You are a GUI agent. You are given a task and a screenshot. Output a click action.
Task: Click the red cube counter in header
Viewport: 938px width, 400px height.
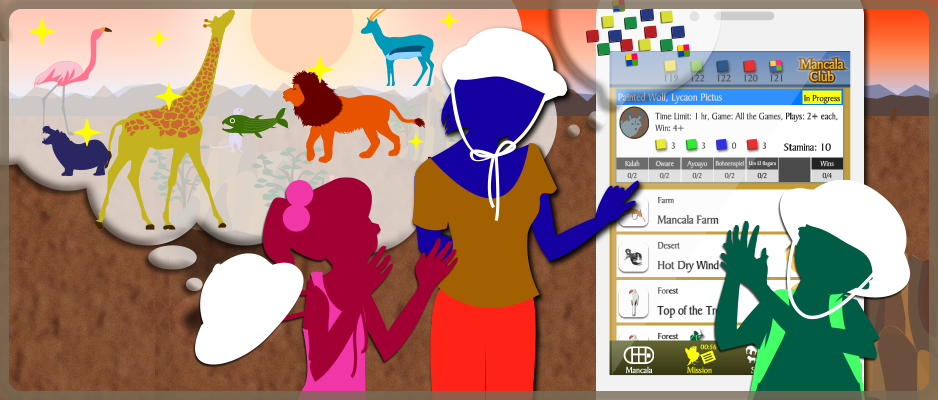747,68
